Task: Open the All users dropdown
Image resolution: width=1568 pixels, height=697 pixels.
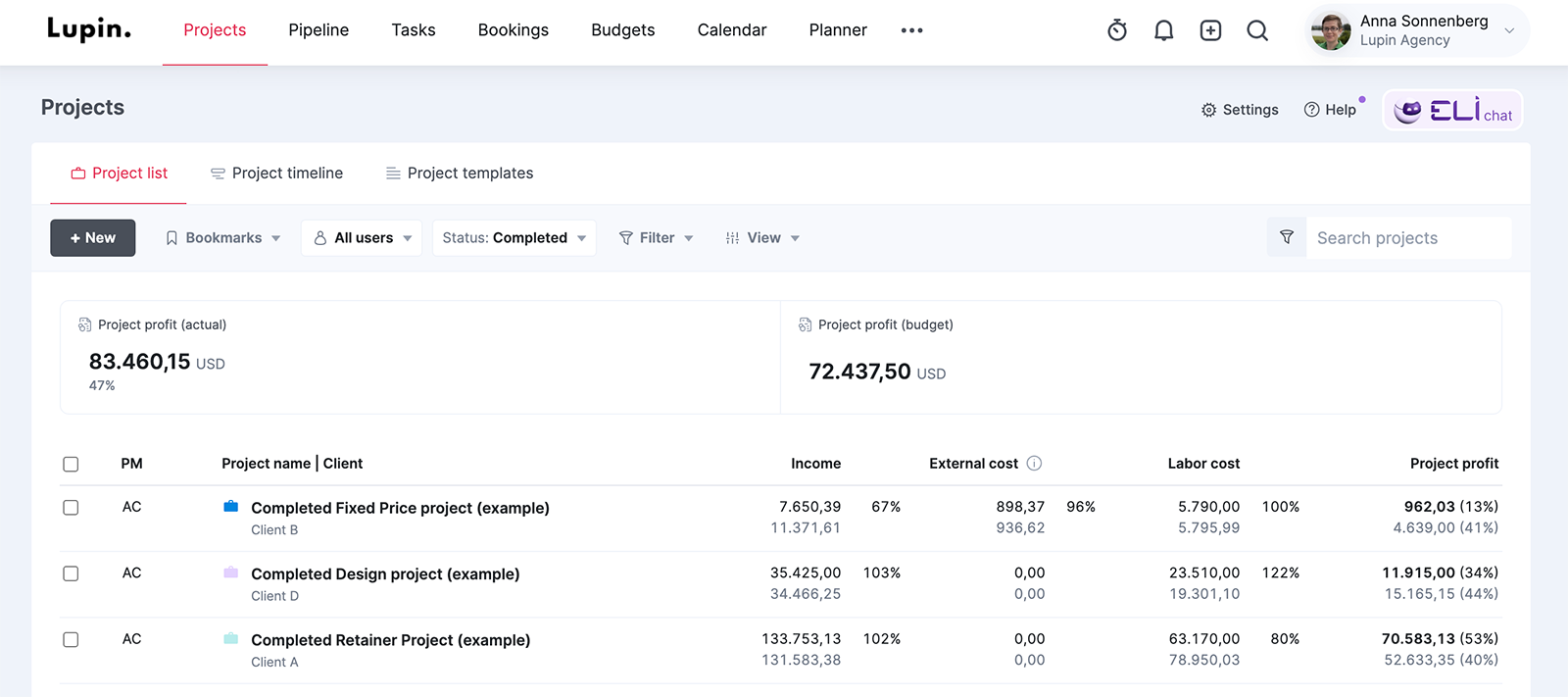Action: coord(362,238)
